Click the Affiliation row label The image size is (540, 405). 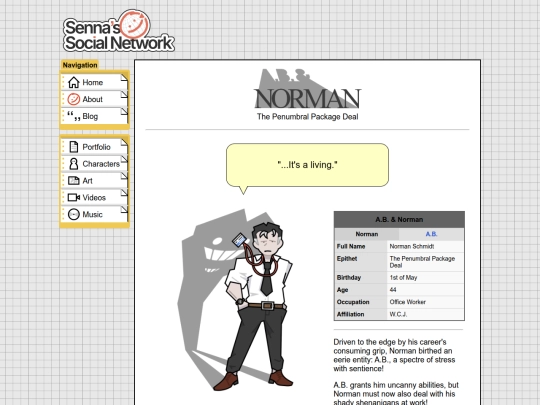tap(350, 314)
